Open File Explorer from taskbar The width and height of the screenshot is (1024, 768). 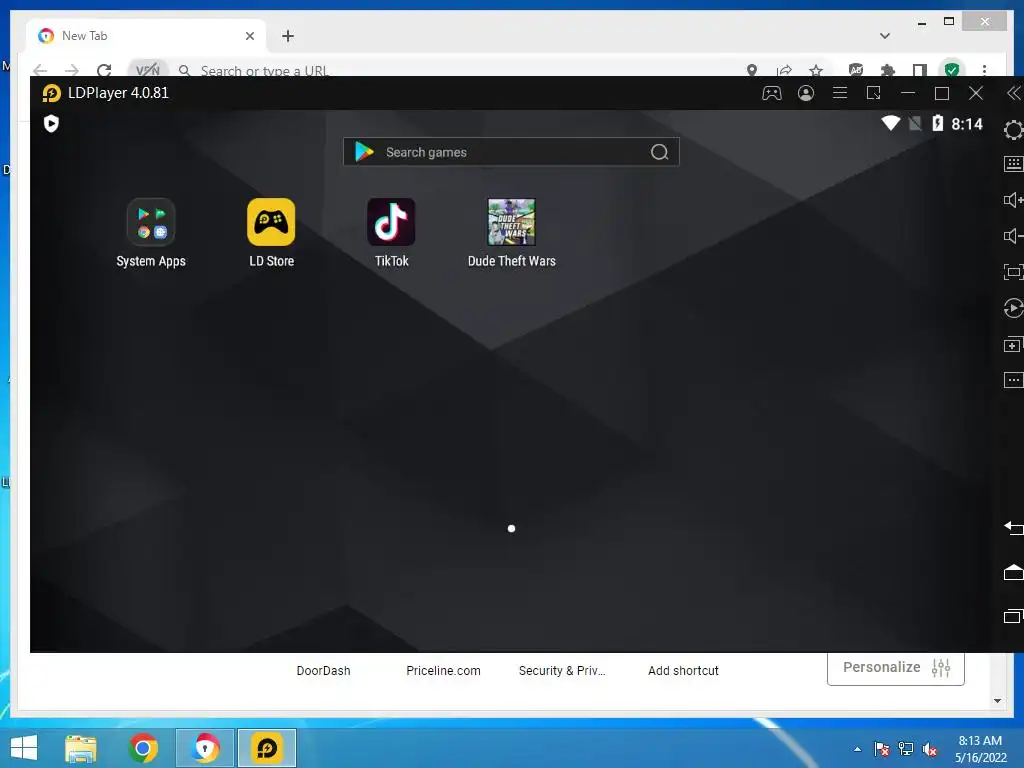(x=81, y=748)
